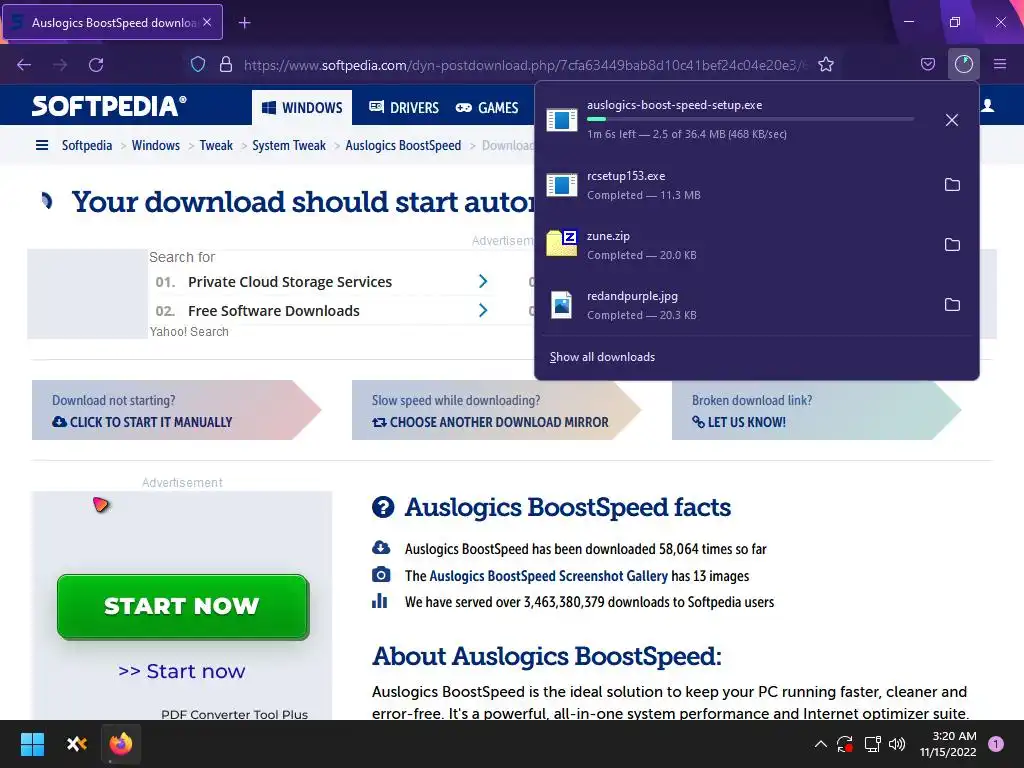Open the Firefox application menu

tap(999, 64)
